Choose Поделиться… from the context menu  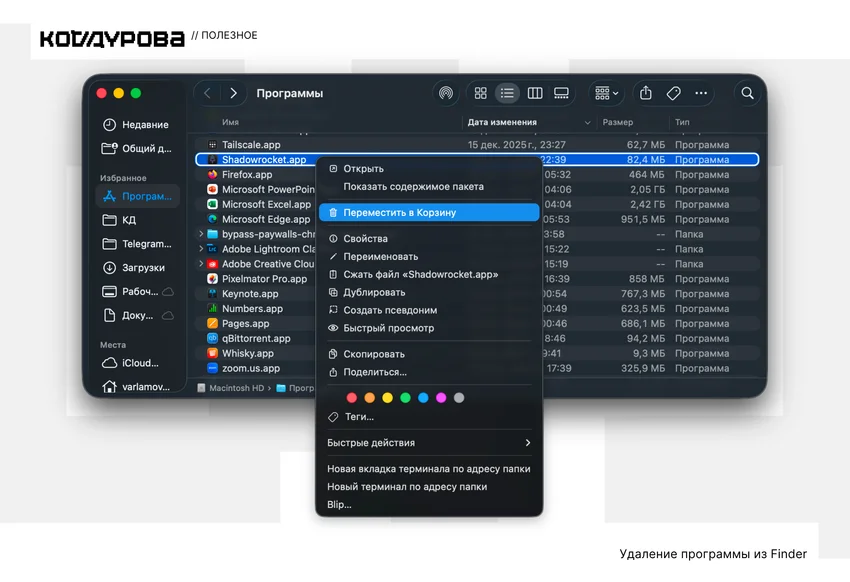pos(429,372)
